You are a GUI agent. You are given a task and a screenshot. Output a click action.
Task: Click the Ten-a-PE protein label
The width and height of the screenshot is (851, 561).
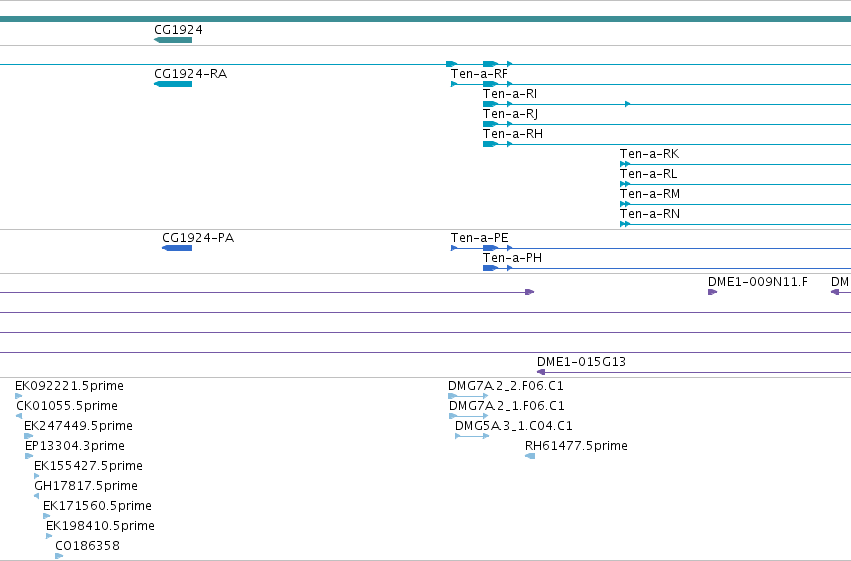[479, 238]
